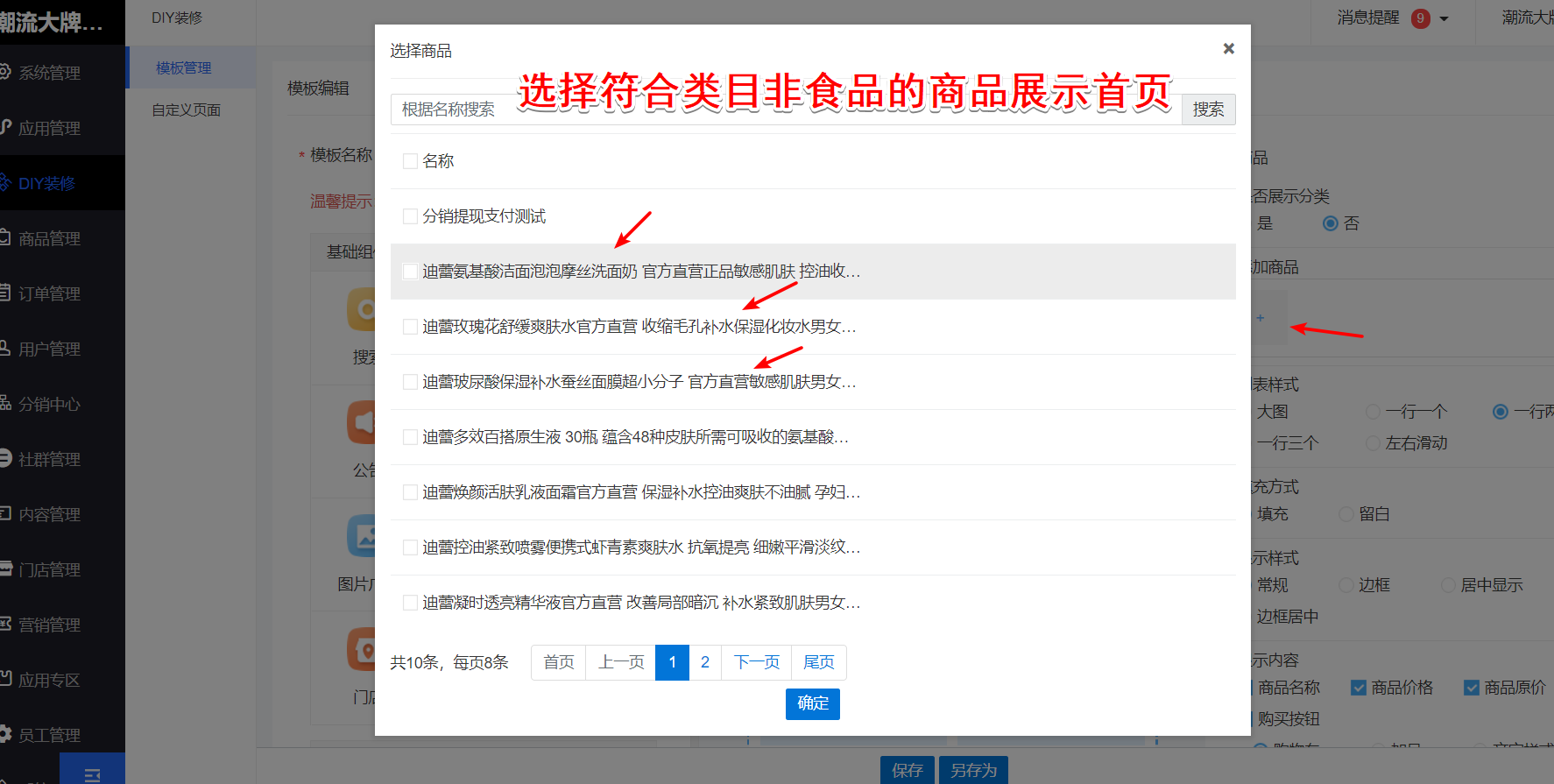
Task: Click the 保存 button
Action: (x=908, y=770)
